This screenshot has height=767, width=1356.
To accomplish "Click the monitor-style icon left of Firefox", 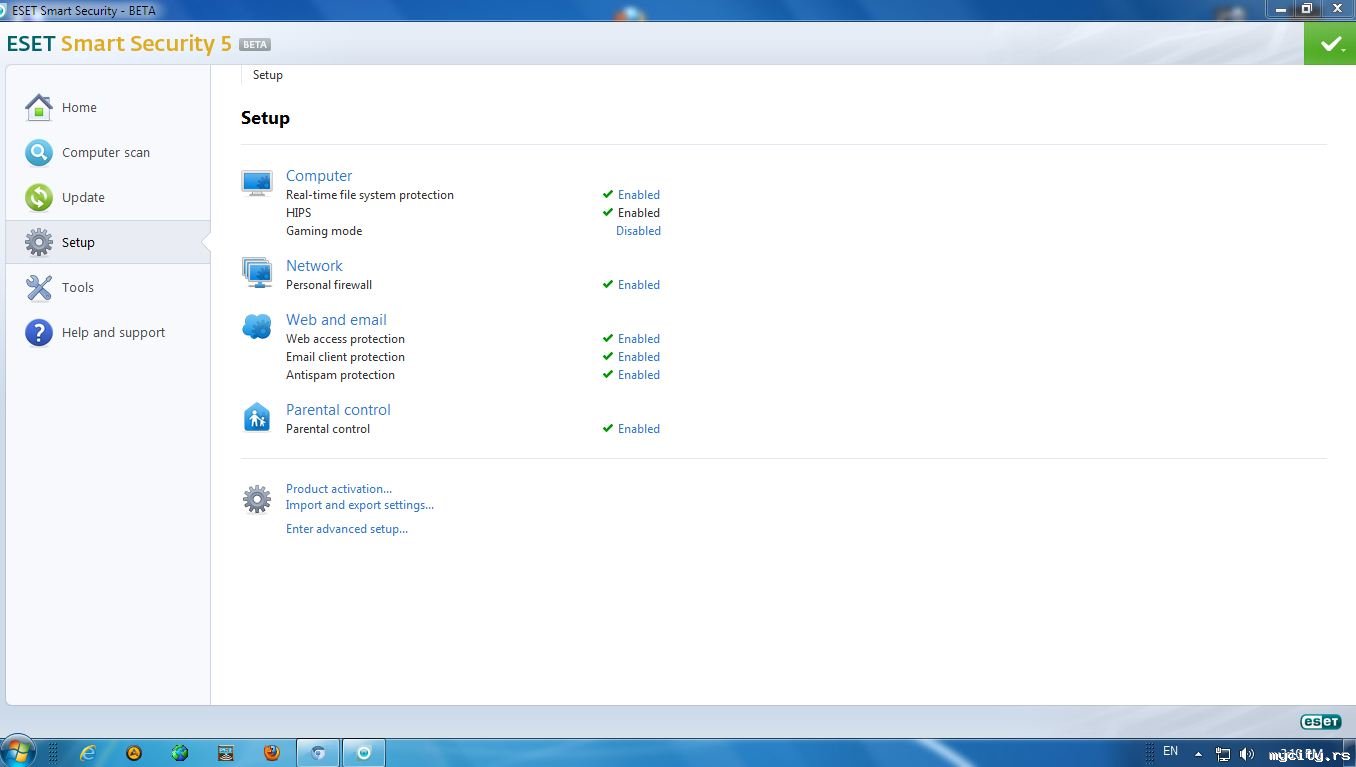I will pos(226,753).
